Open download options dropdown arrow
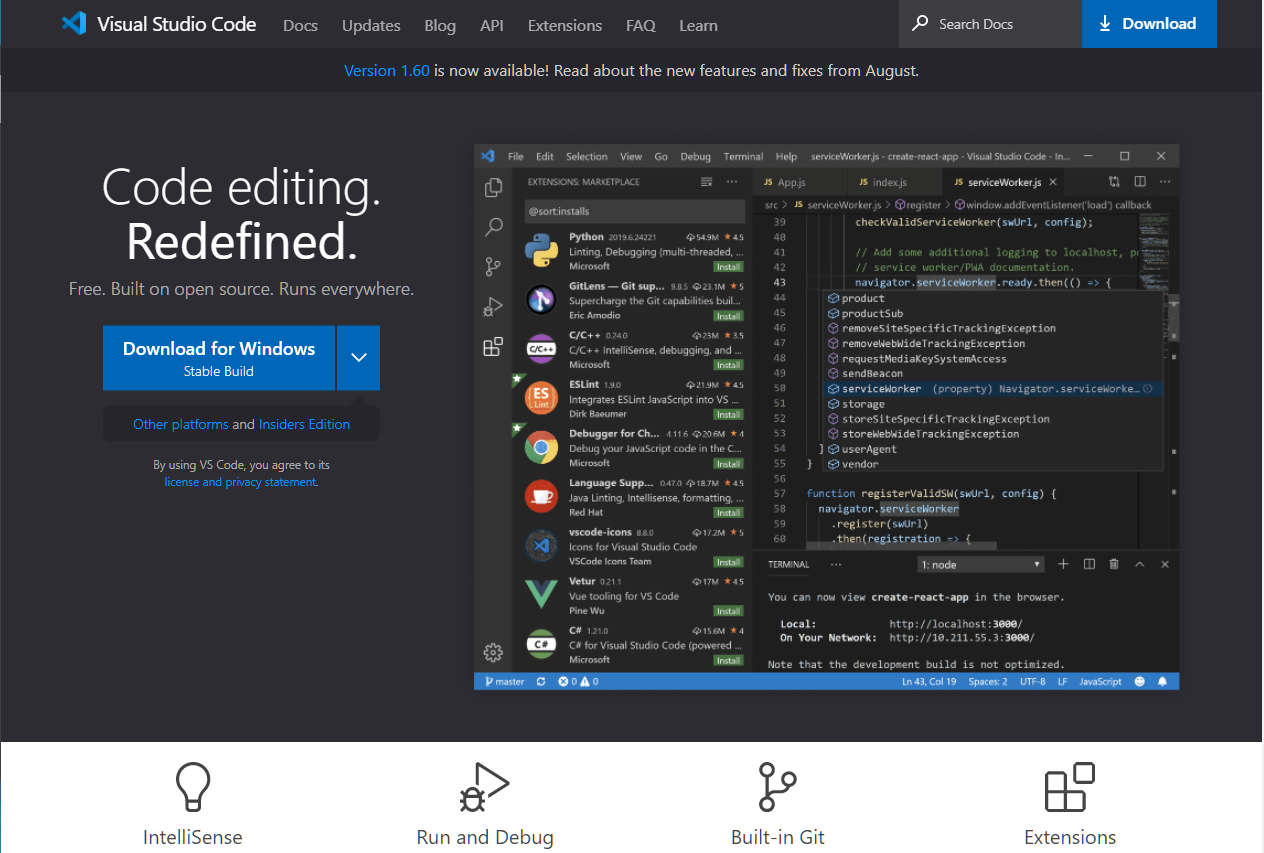 click(358, 358)
